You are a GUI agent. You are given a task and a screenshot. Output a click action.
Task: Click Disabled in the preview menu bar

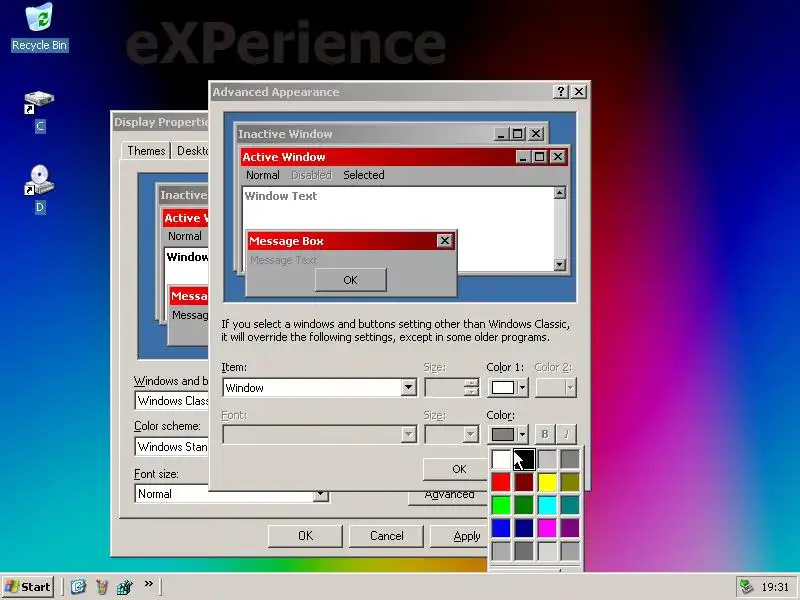coord(311,175)
